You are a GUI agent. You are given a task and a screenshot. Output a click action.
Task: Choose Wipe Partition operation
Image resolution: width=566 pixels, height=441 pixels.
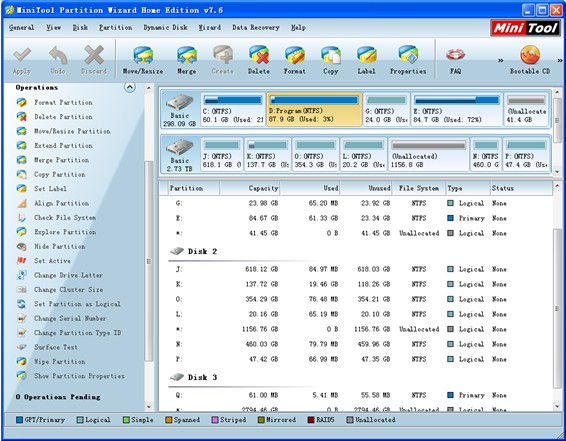[51, 362]
